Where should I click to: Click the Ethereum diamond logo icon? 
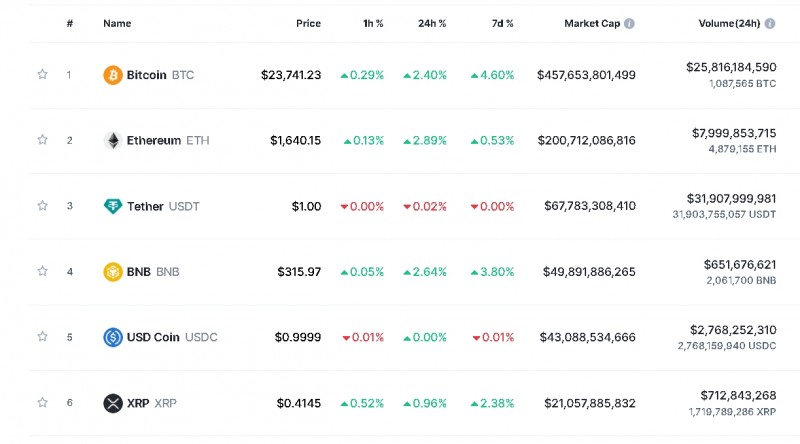pyautogui.click(x=113, y=141)
